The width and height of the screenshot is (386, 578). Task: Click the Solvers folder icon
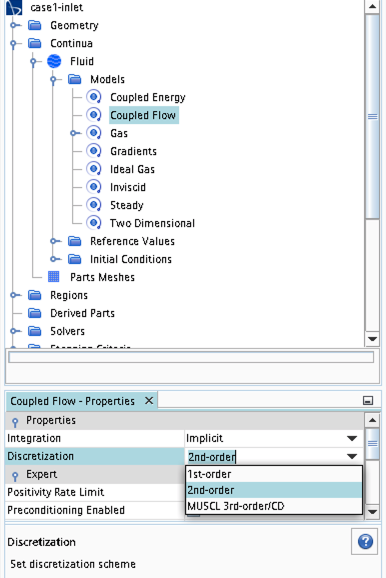35,331
